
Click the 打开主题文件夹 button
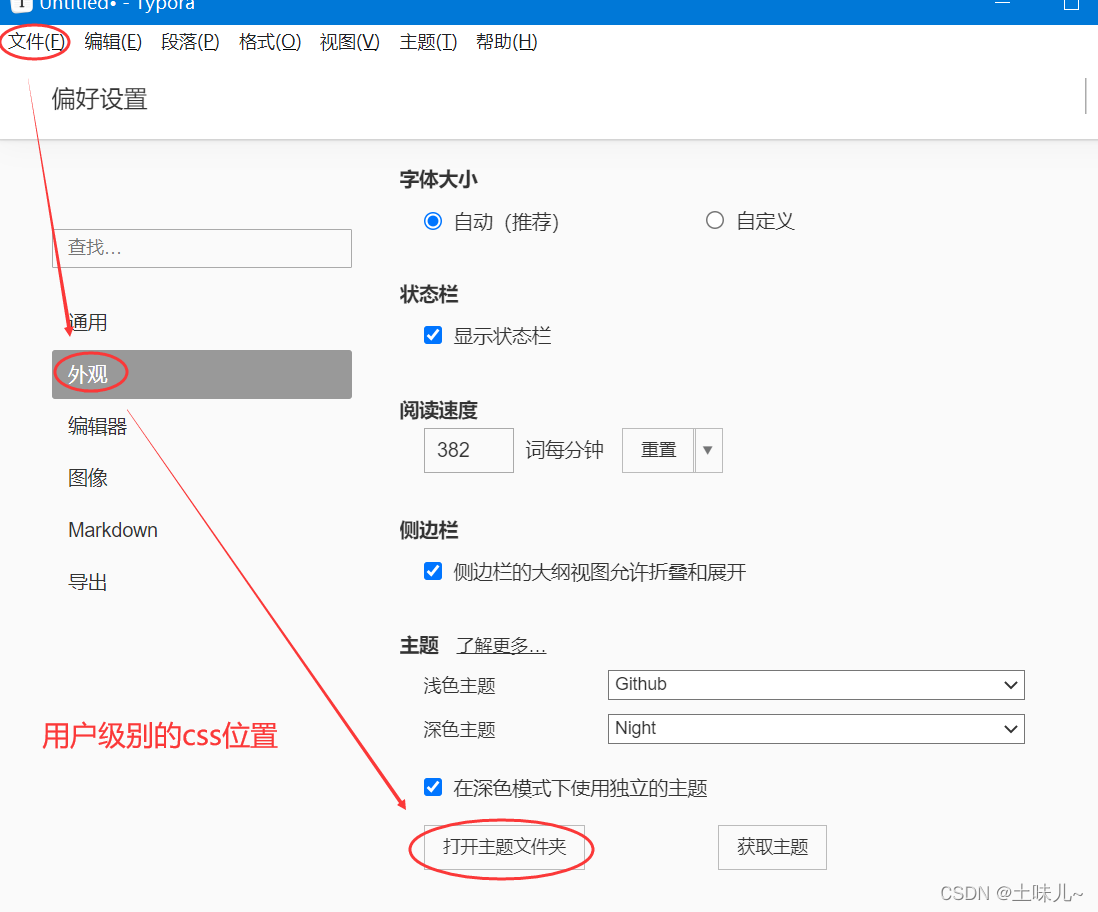click(x=504, y=848)
